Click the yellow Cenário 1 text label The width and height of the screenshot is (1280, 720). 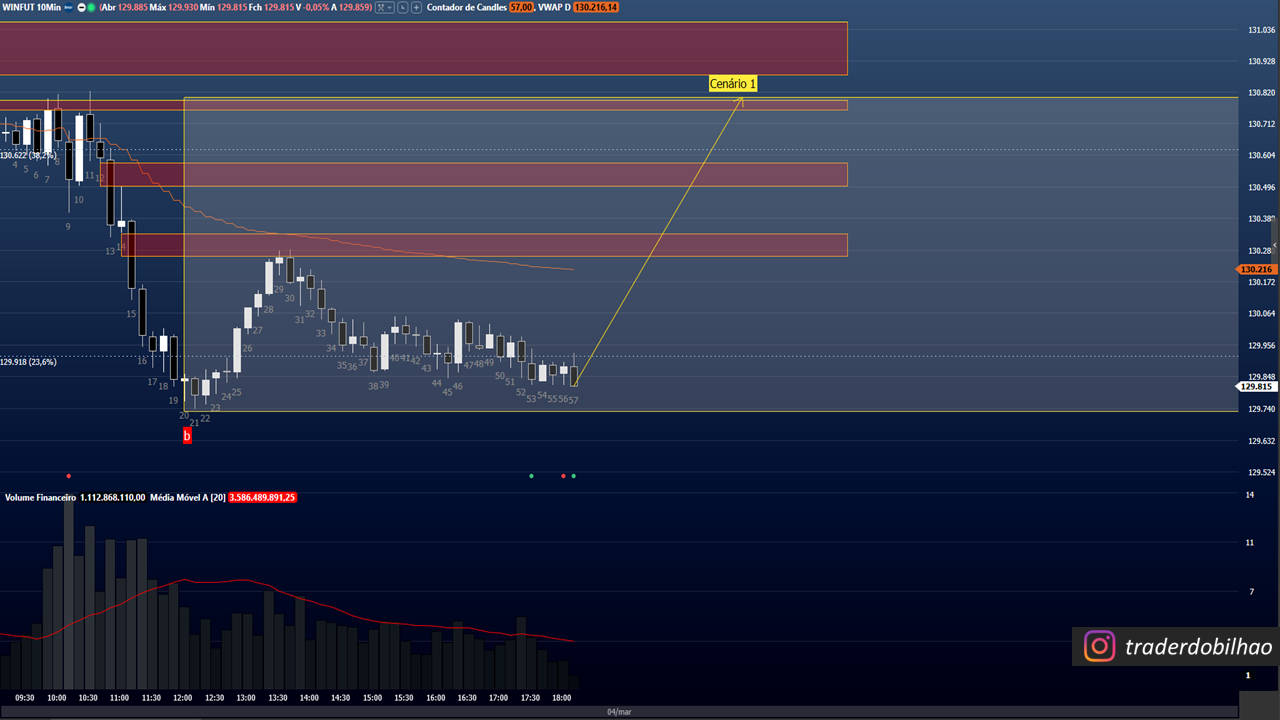click(x=733, y=84)
